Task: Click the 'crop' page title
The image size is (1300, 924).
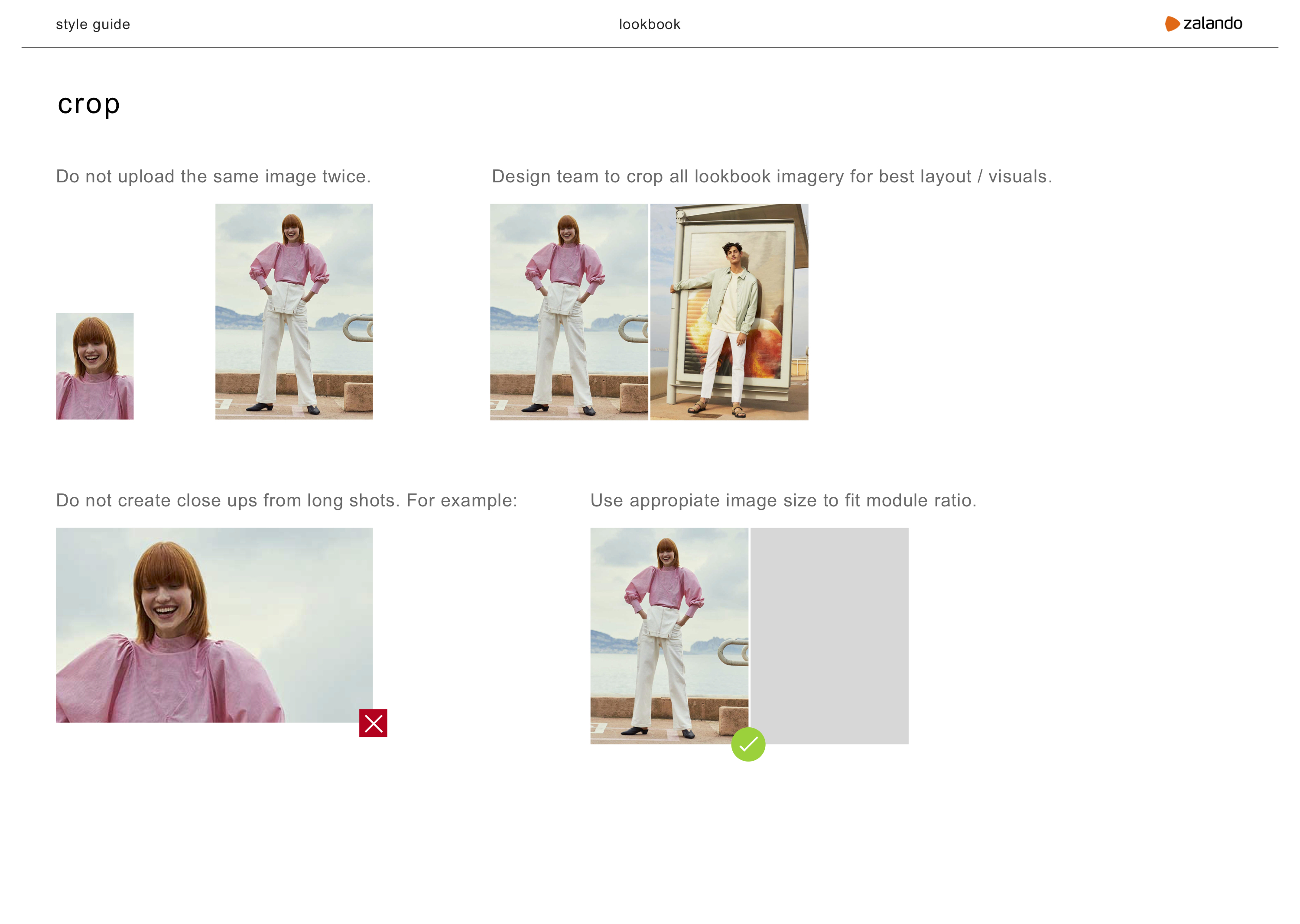Action: click(x=89, y=104)
